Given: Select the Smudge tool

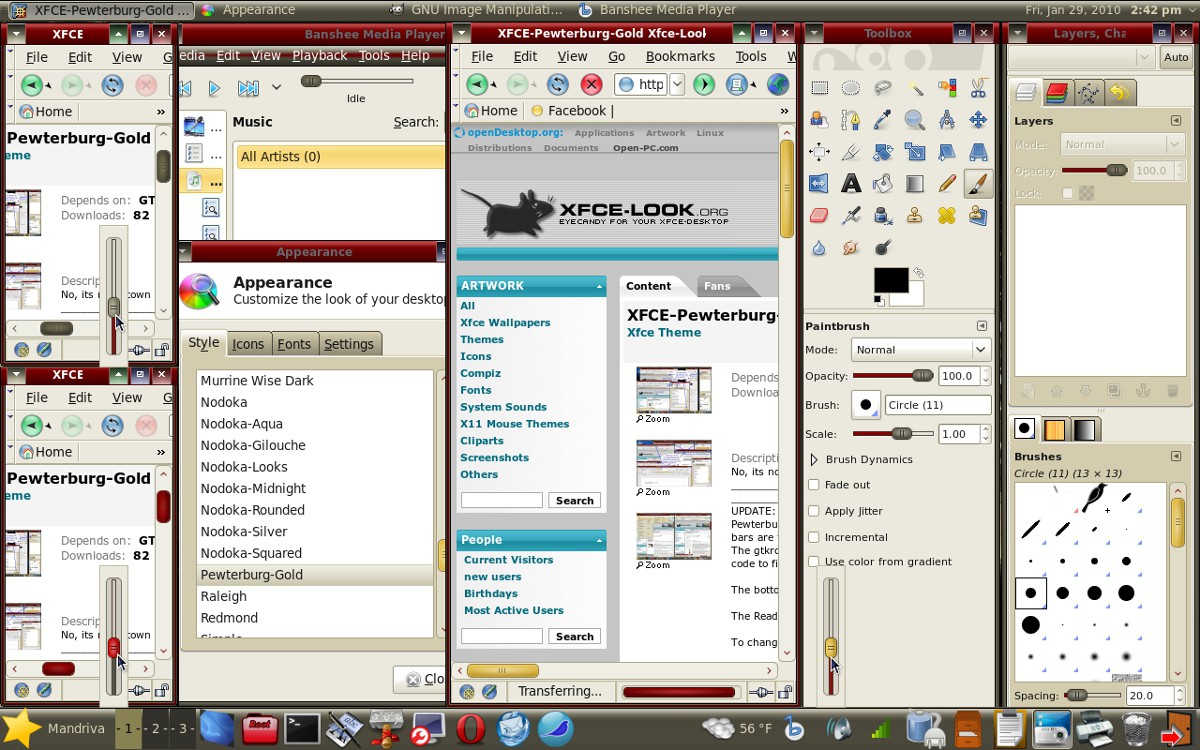Looking at the screenshot, I should (851, 247).
